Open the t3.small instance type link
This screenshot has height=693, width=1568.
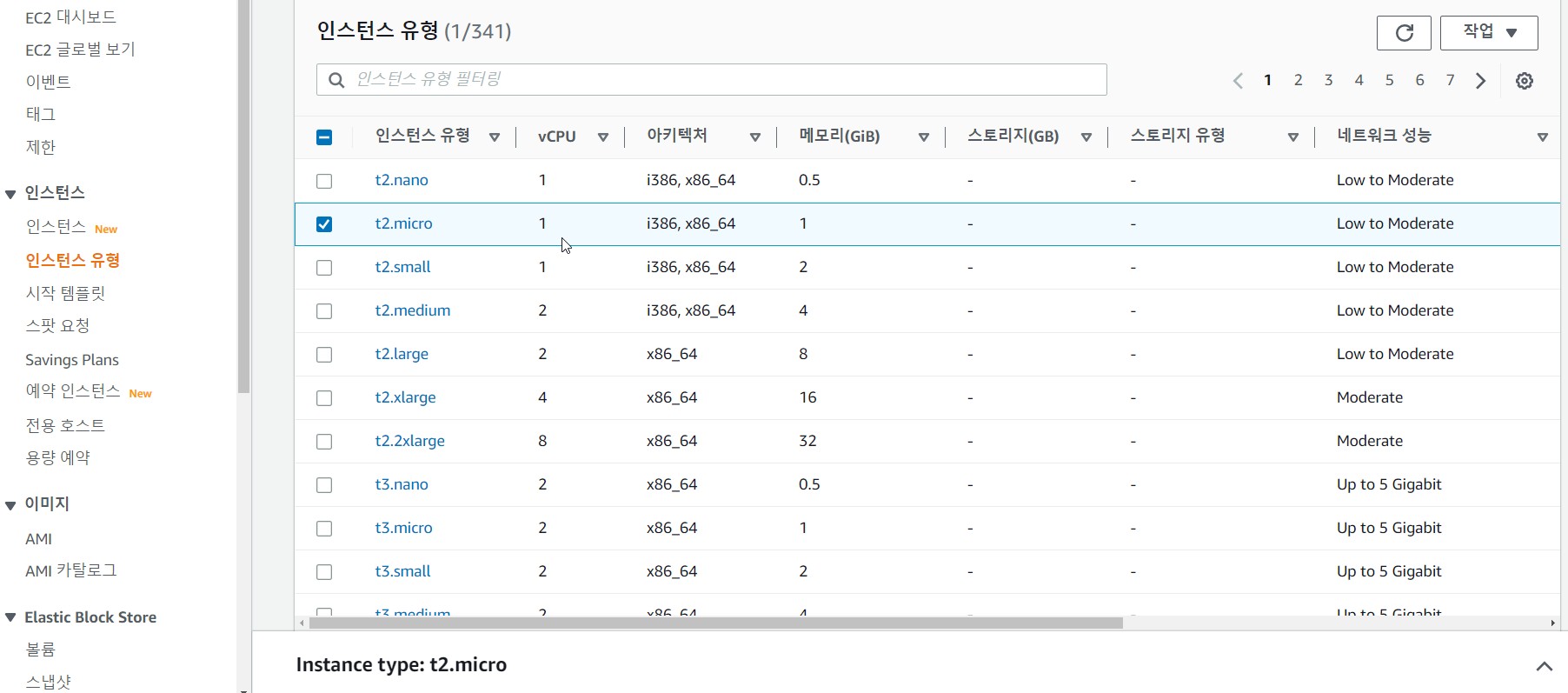402,571
